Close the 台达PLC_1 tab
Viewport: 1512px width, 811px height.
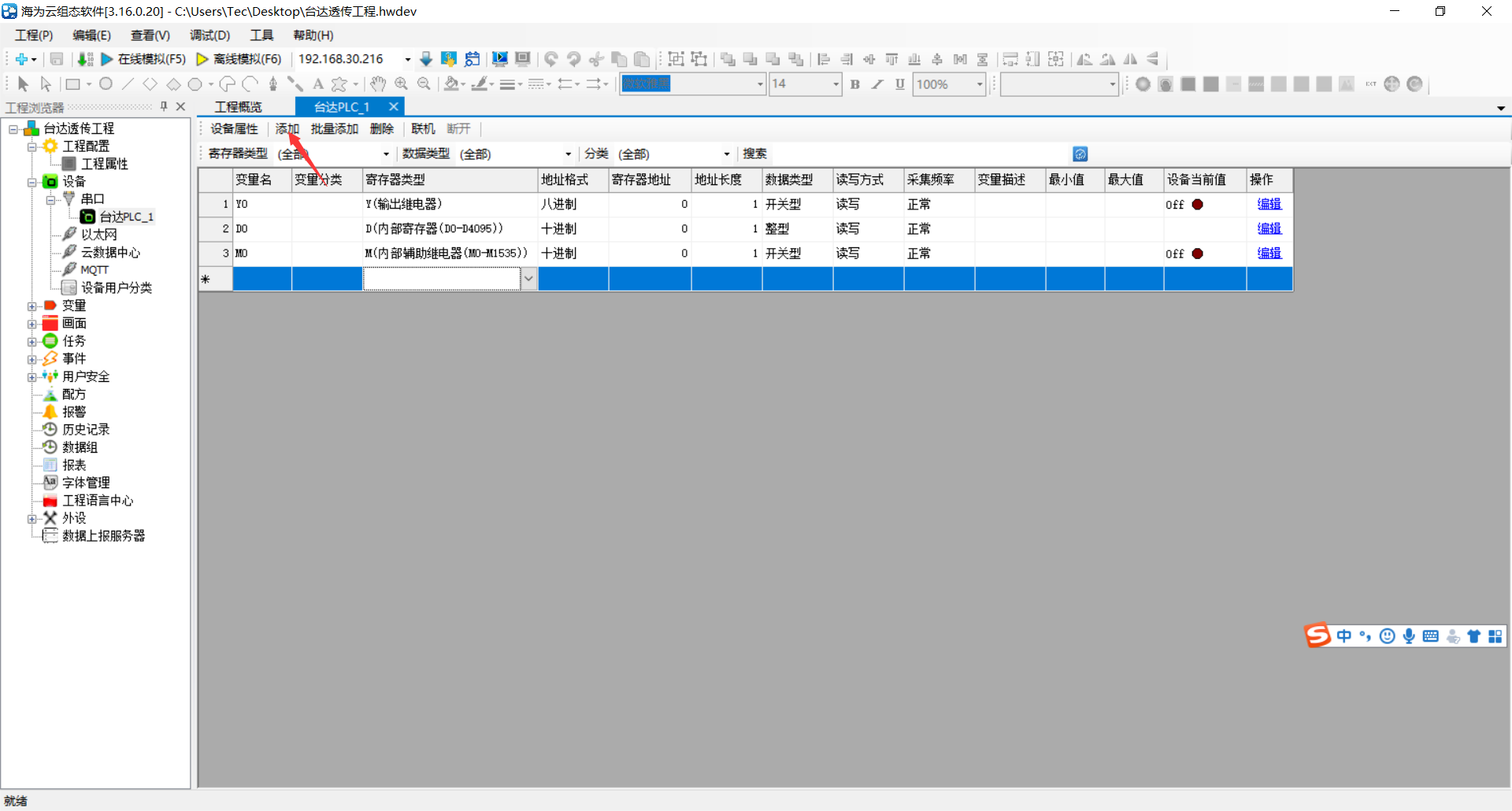pos(393,106)
